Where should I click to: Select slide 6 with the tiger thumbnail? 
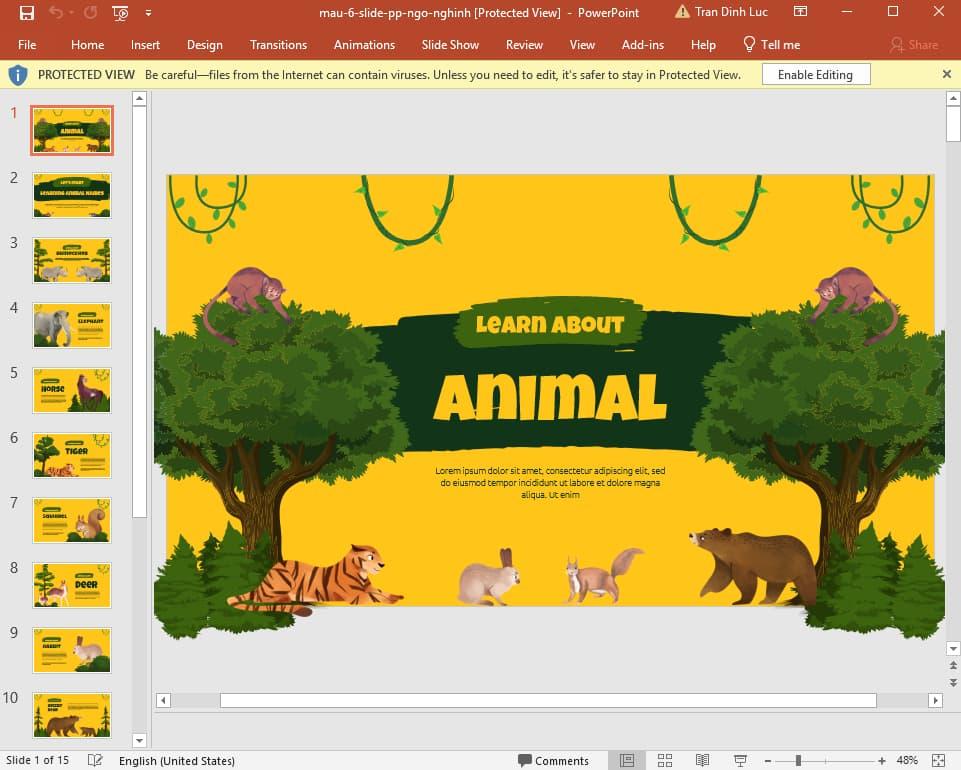tap(71, 455)
